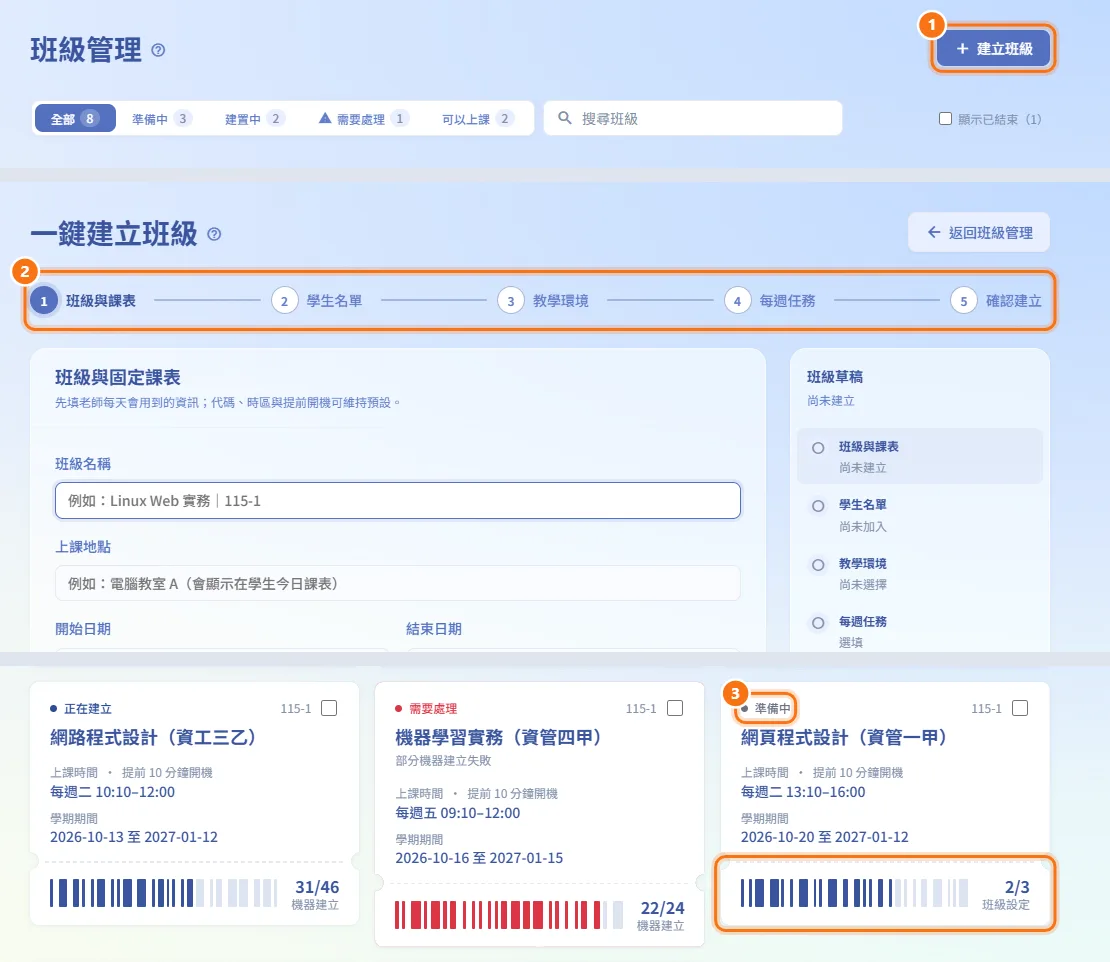Click the back arrow in 返回班級管理
The width and height of the screenshot is (1110, 962).
(x=934, y=232)
